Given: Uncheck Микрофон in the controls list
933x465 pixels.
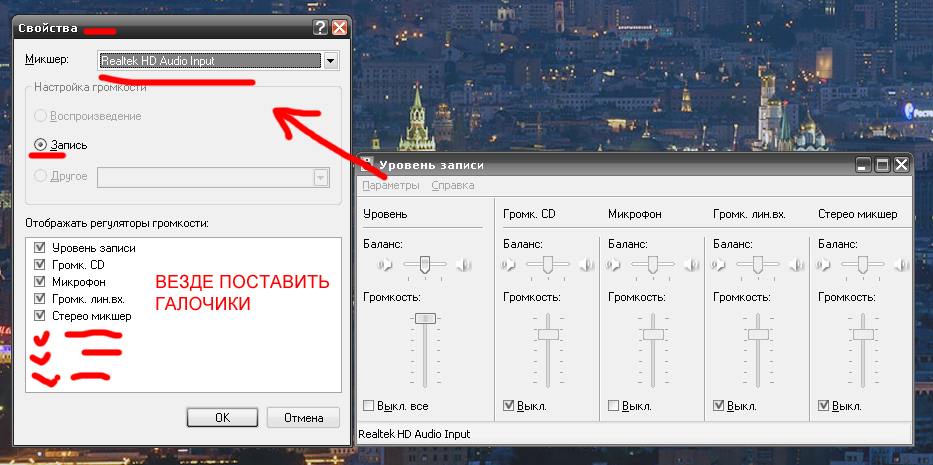Looking at the screenshot, I should (40, 282).
